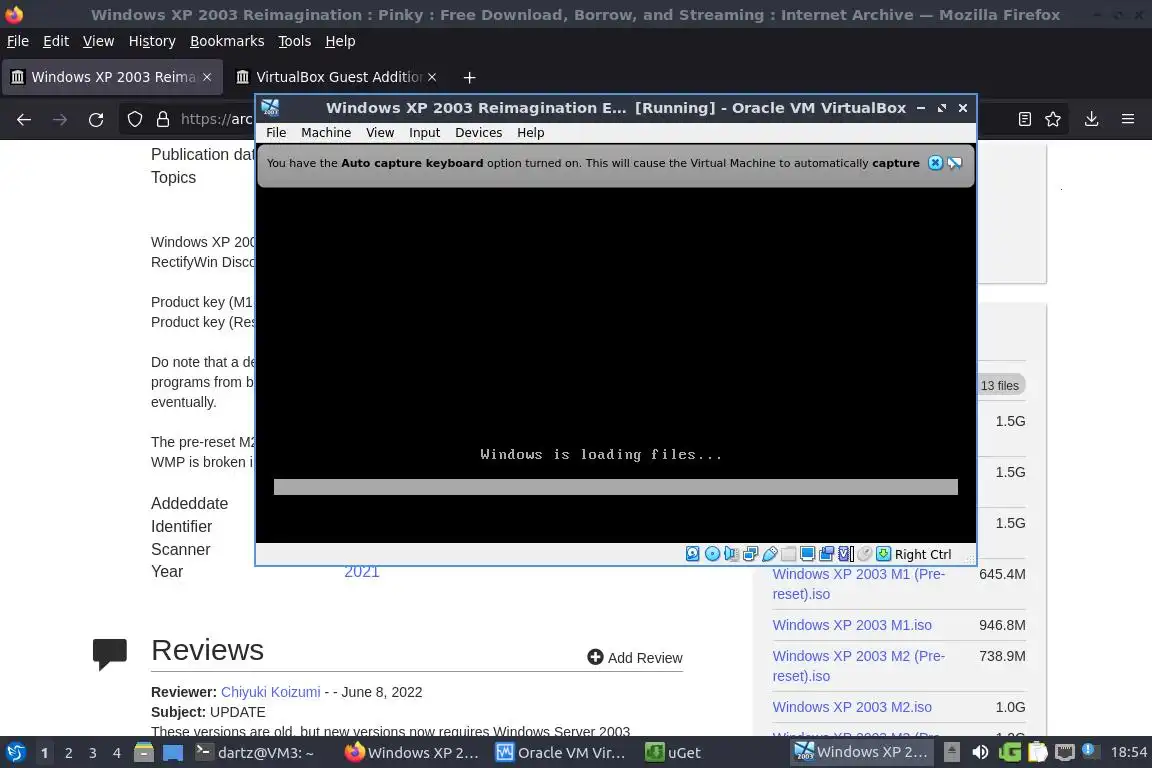Open Machine menu in VirtualBox window
The image size is (1152, 768).
pos(326,132)
